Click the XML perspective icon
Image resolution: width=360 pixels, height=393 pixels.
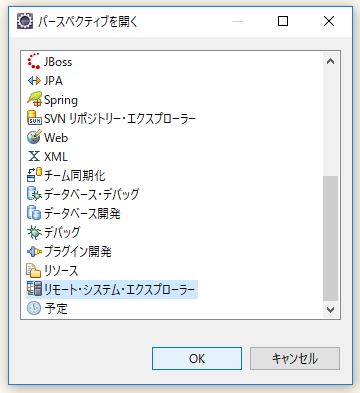pyautogui.click(x=34, y=156)
